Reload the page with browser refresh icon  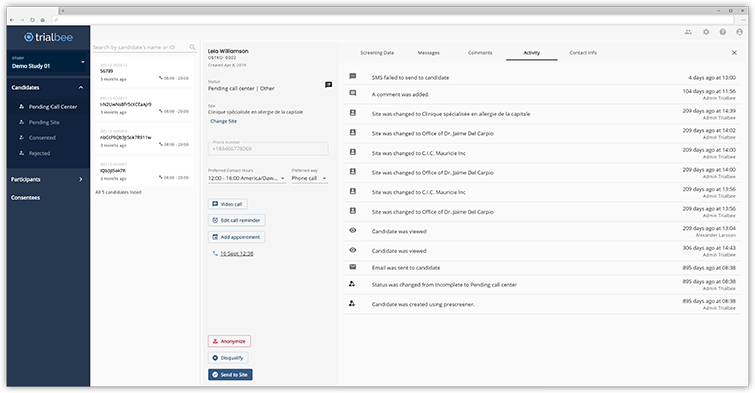point(32,20)
